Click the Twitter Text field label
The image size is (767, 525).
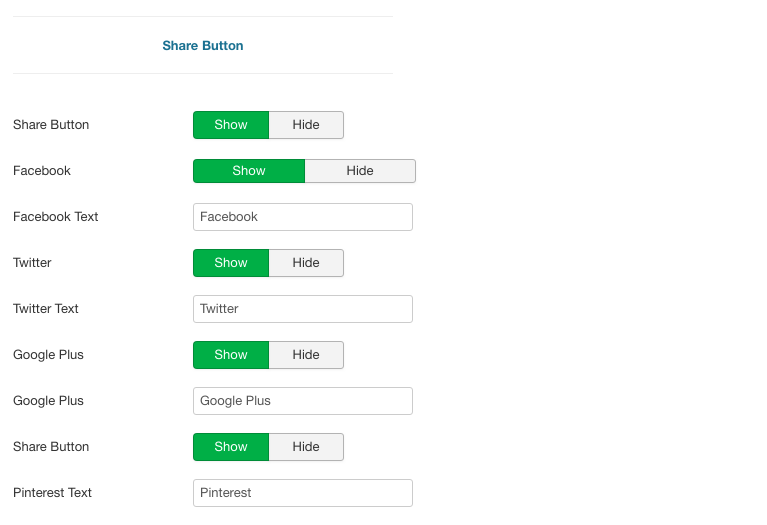(46, 309)
